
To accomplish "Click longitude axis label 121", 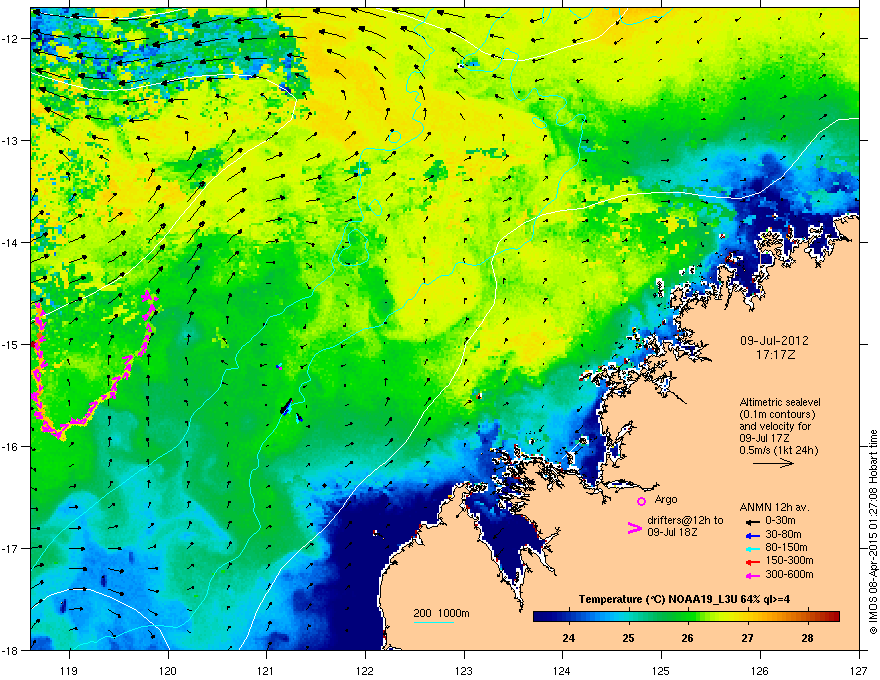I will point(266,670).
